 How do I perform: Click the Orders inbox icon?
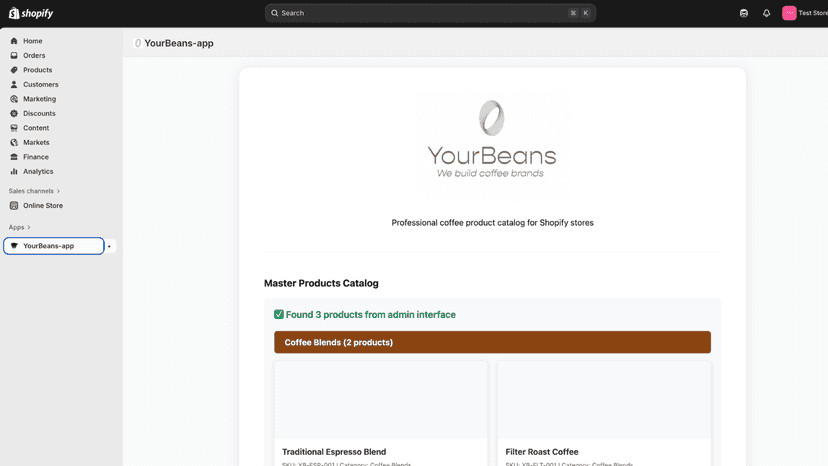click(14, 55)
